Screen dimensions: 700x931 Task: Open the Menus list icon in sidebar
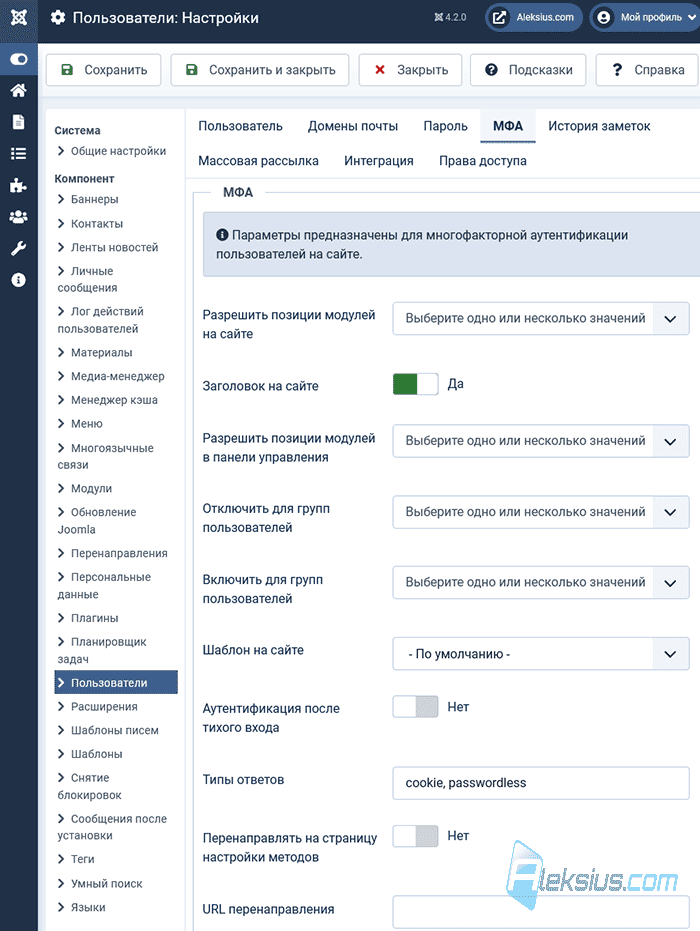18,154
